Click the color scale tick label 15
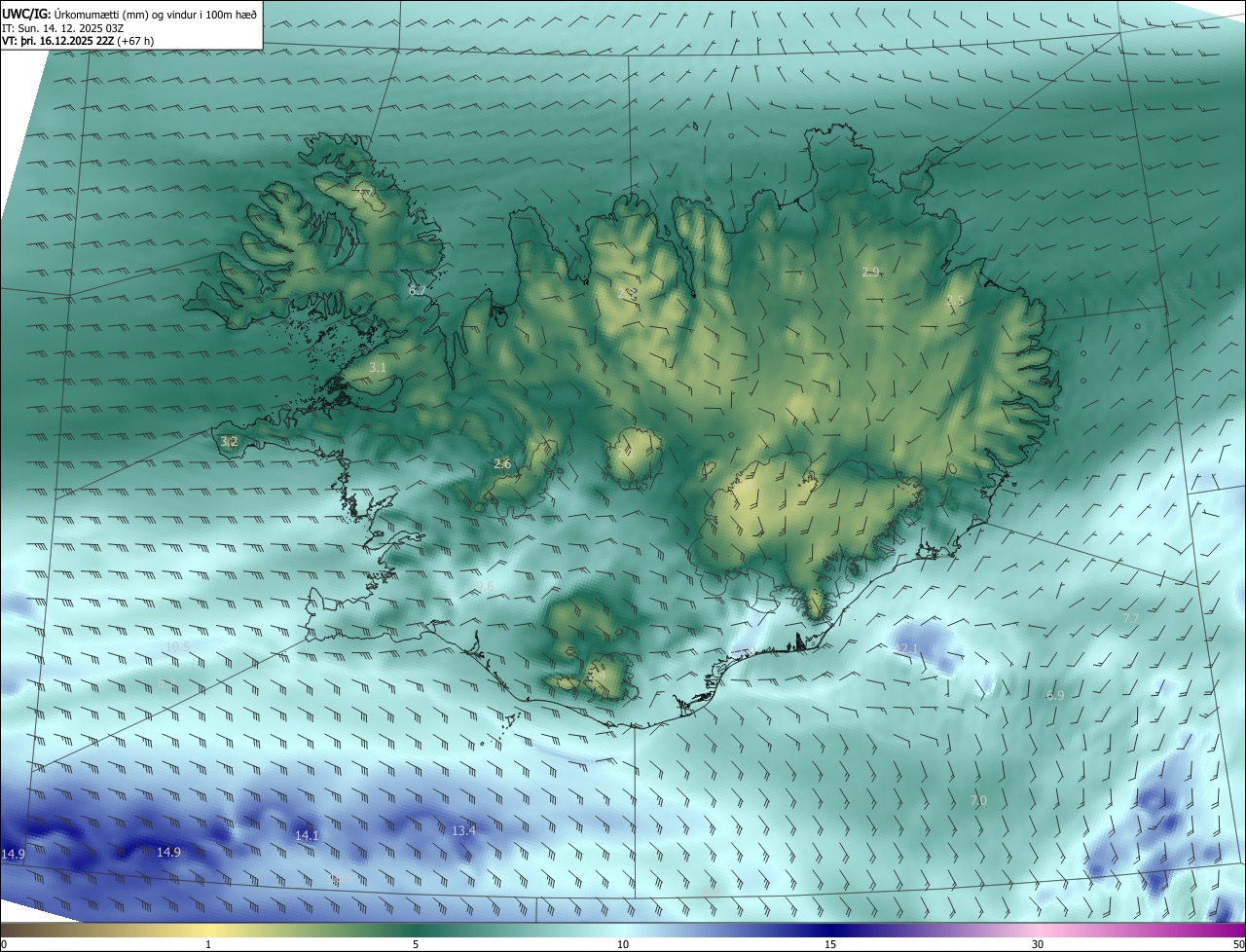1246x952 pixels. 830,944
